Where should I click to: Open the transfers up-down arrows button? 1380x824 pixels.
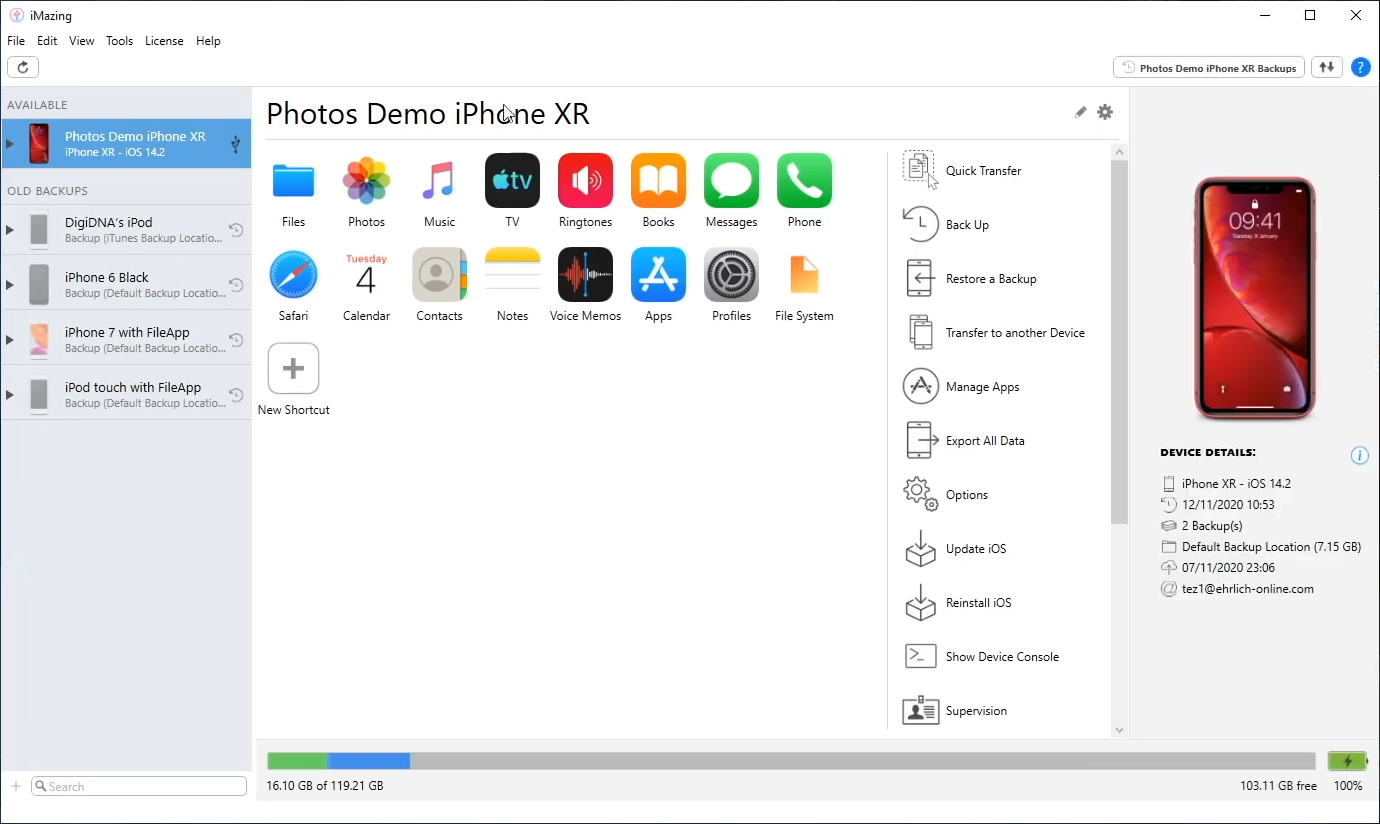pos(1327,67)
